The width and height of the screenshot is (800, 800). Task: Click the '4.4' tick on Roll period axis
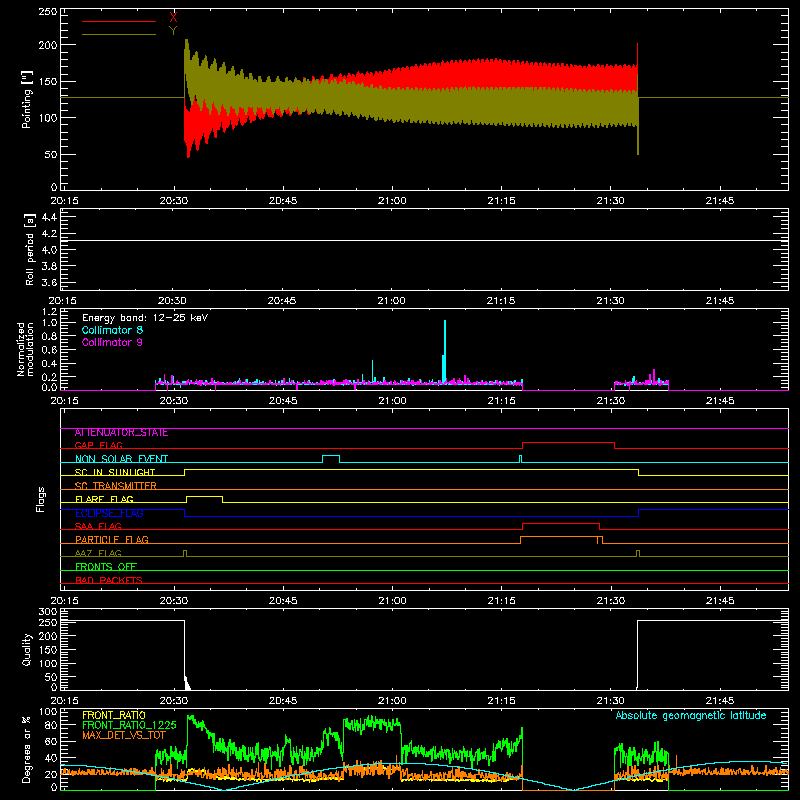pos(49,217)
